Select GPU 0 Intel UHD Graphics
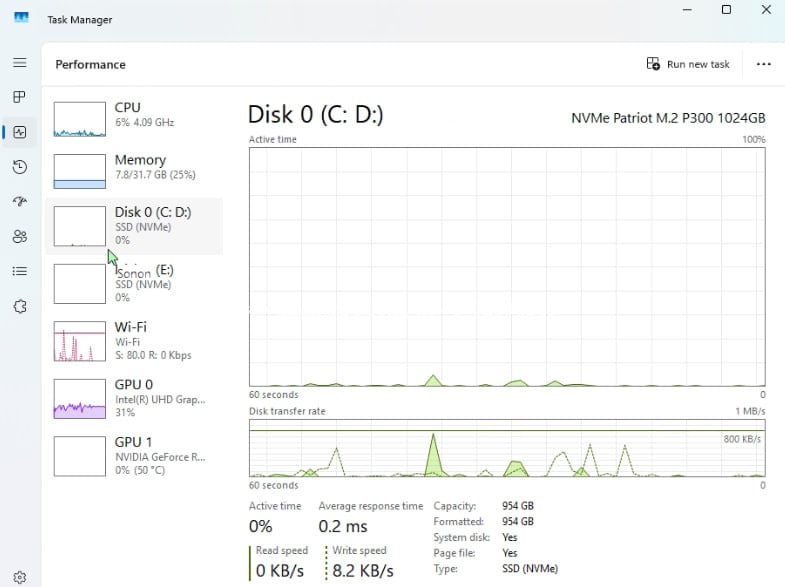785x587 pixels. coord(134,397)
